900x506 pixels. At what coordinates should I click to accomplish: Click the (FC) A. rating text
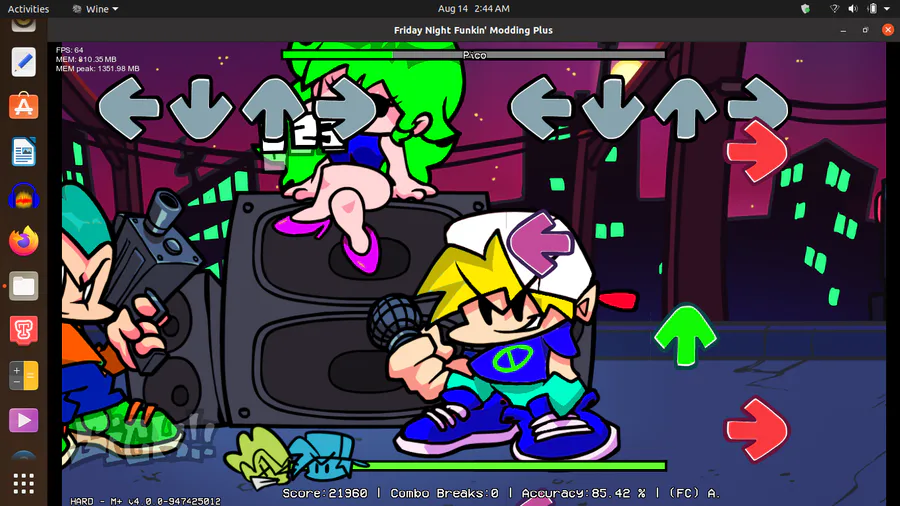point(695,493)
